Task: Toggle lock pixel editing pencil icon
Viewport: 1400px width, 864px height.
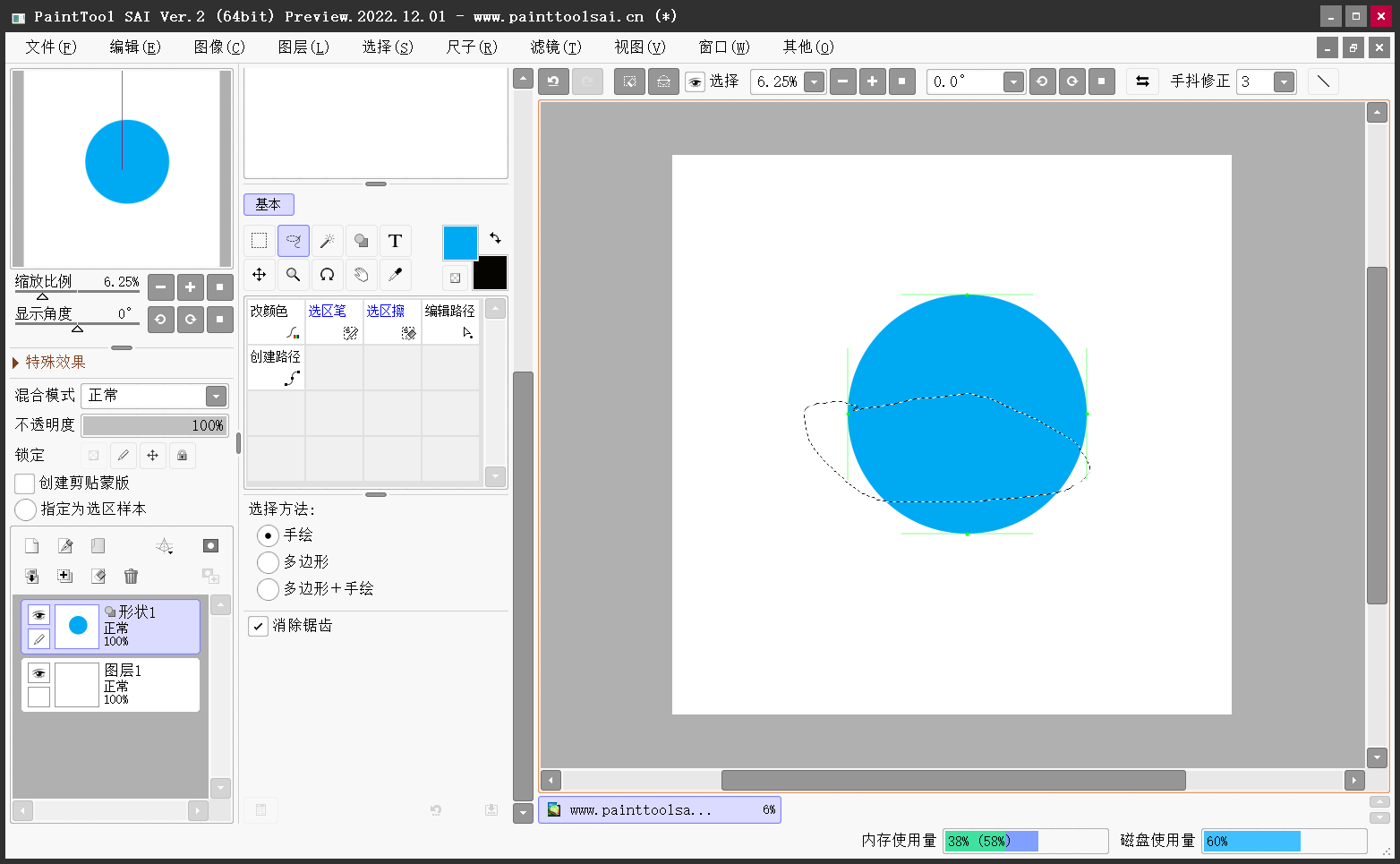Action: click(124, 456)
